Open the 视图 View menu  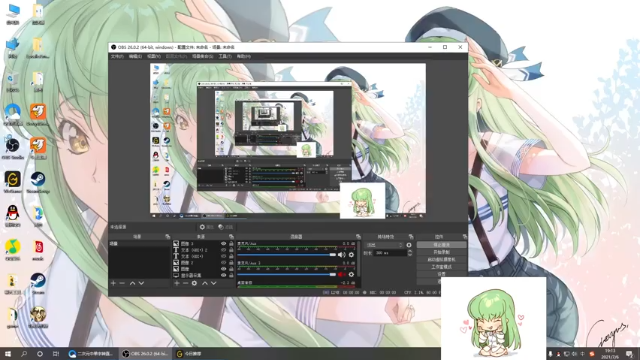tap(153, 56)
